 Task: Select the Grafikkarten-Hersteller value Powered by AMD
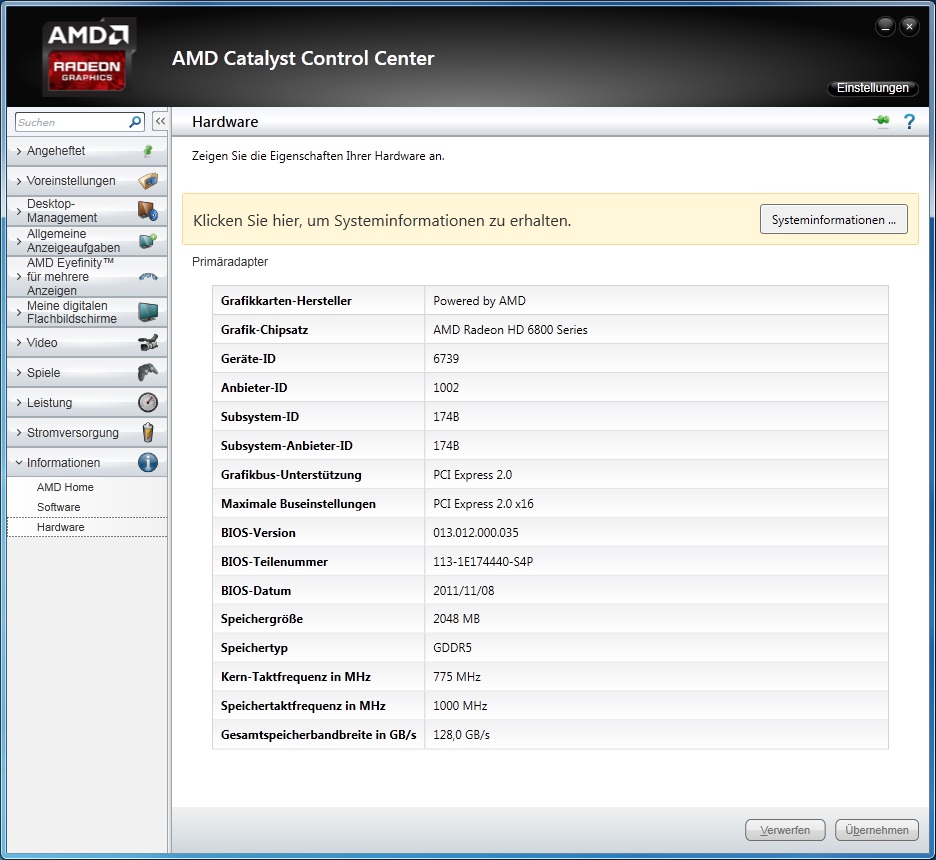coord(479,301)
